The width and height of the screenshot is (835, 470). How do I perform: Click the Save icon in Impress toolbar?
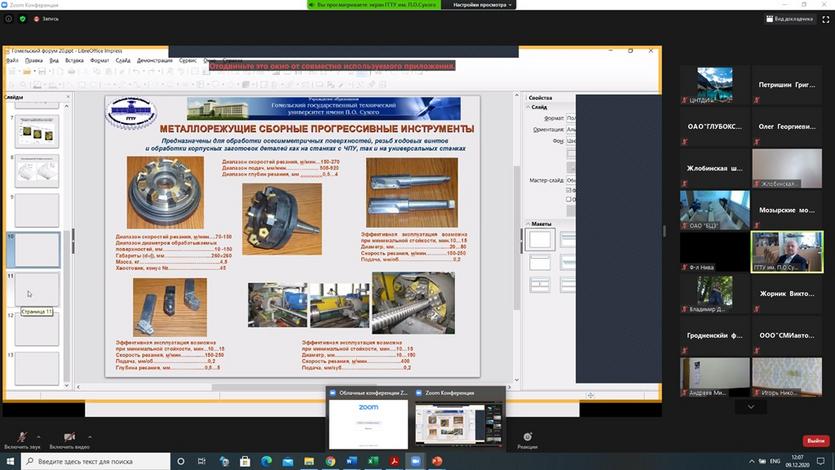[42, 72]
